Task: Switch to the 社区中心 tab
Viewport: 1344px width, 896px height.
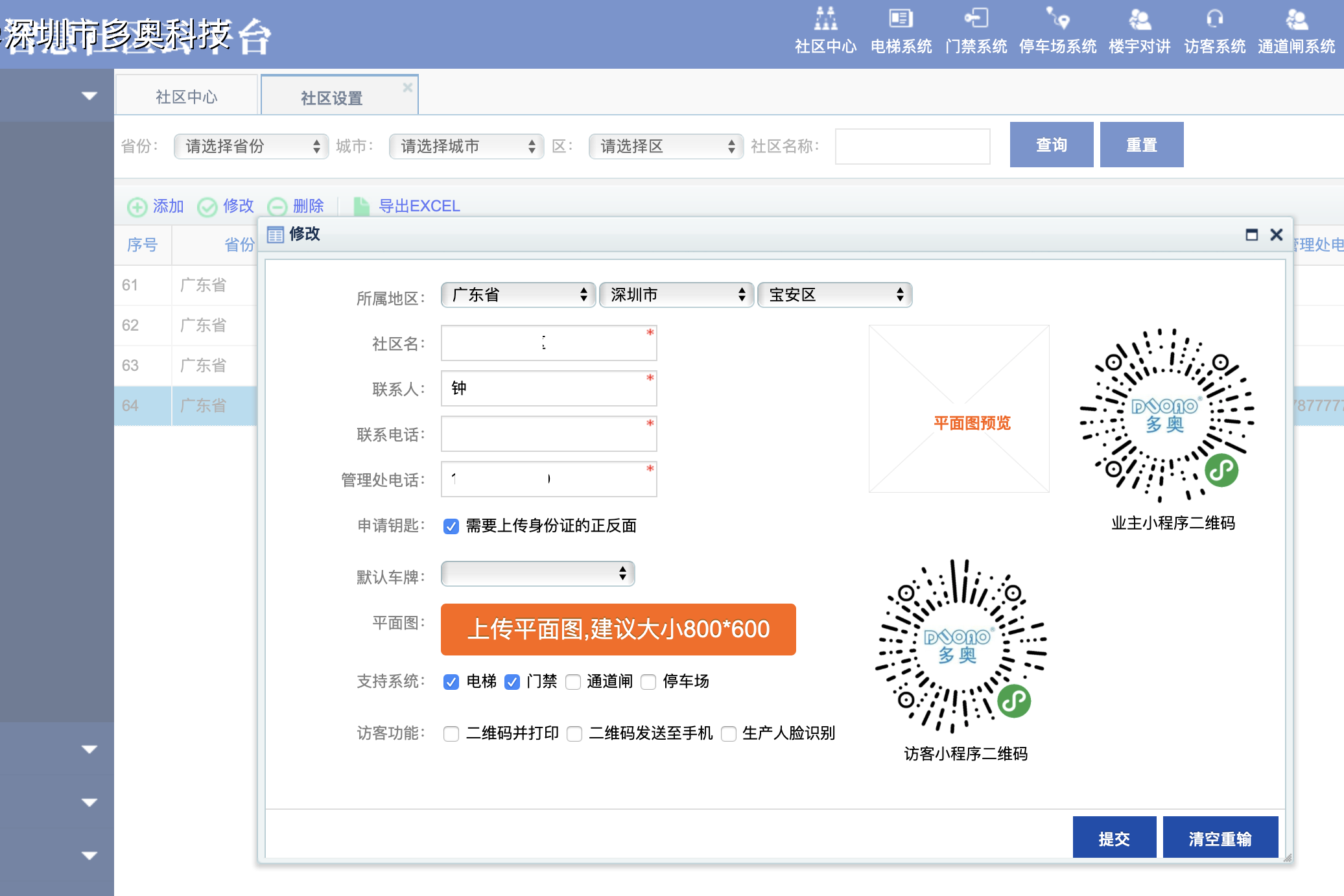Action: pyautogui.click(x=187, y=95)
